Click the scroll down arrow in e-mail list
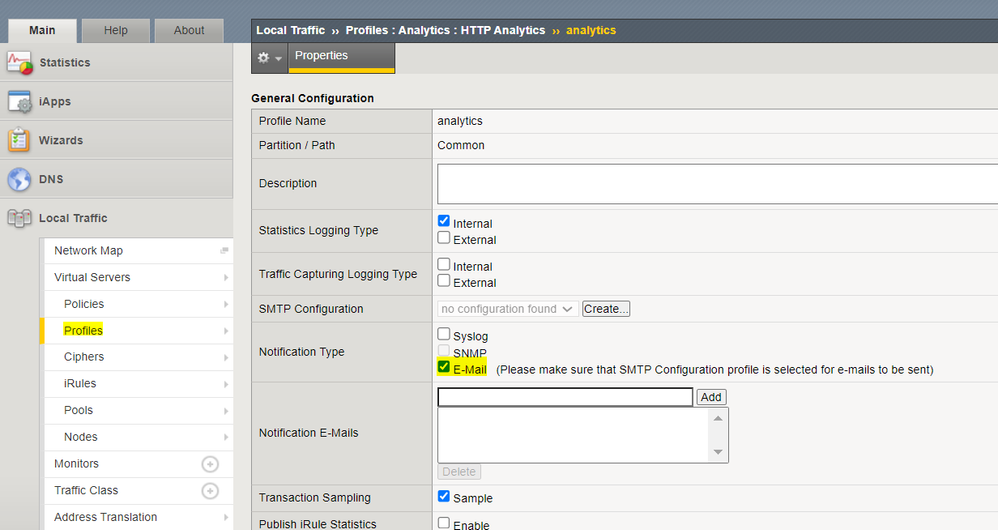This screenshot has width=998, height=530. 718,453
